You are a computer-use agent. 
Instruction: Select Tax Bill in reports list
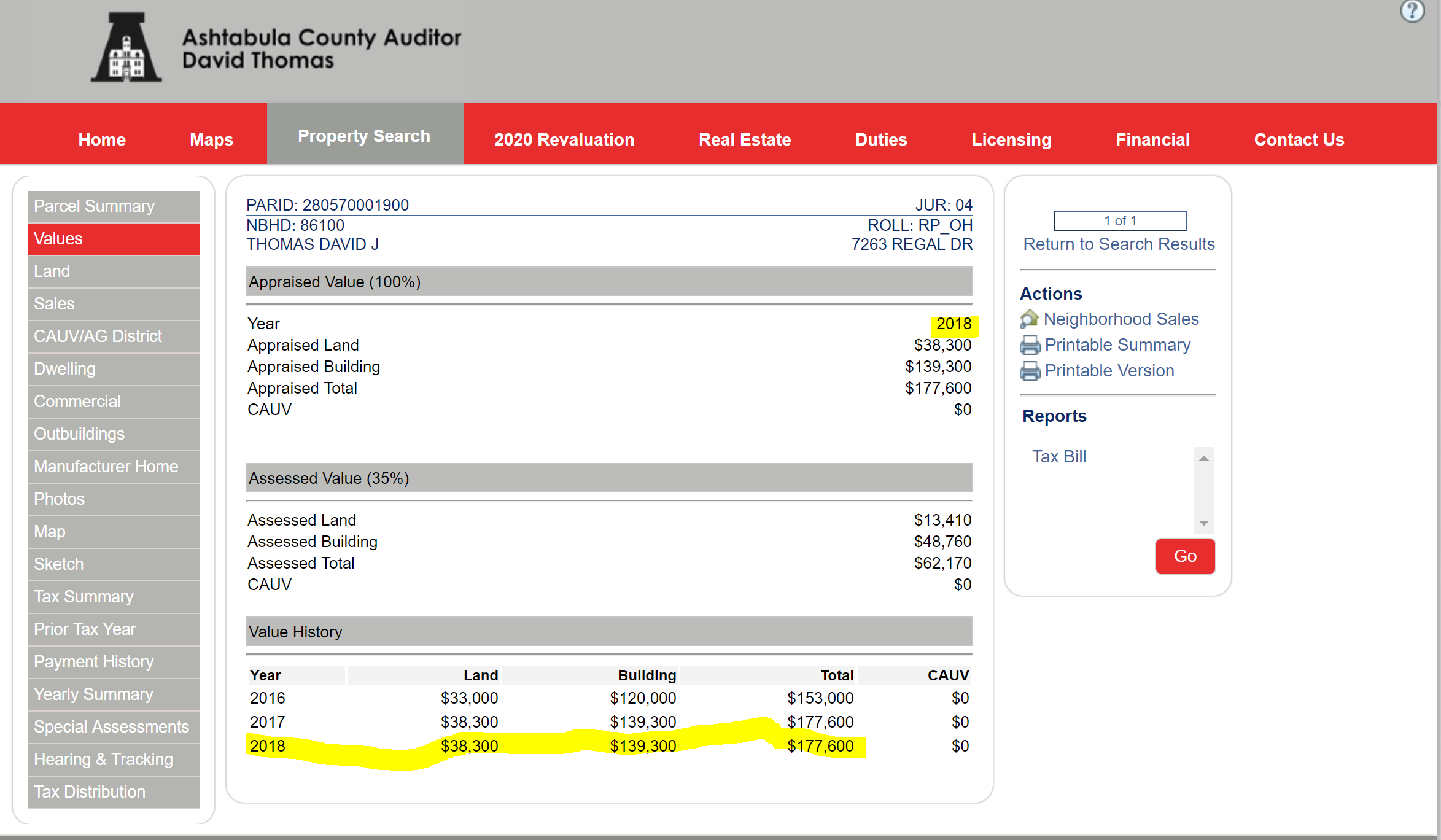[1059, 456]
